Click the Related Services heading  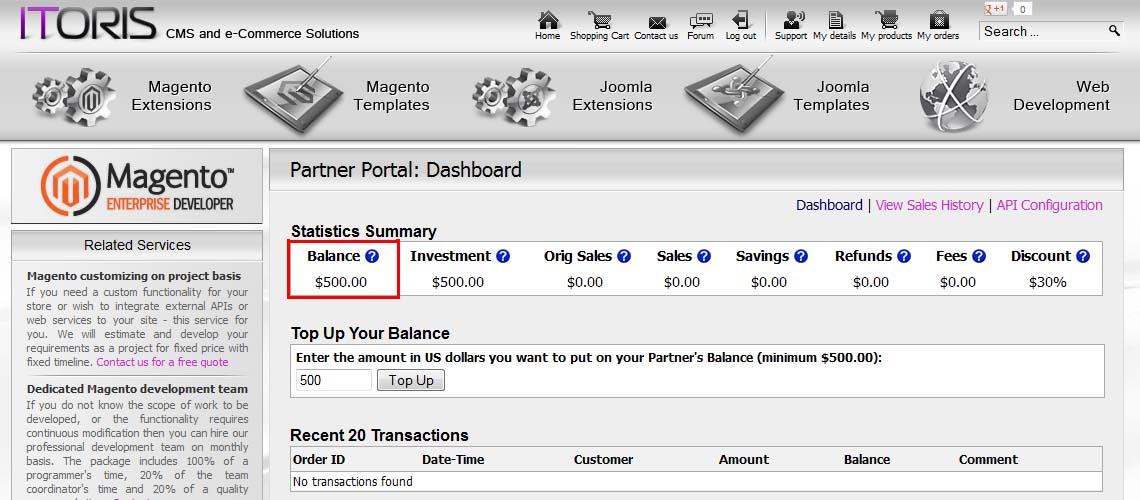(137, 245)
